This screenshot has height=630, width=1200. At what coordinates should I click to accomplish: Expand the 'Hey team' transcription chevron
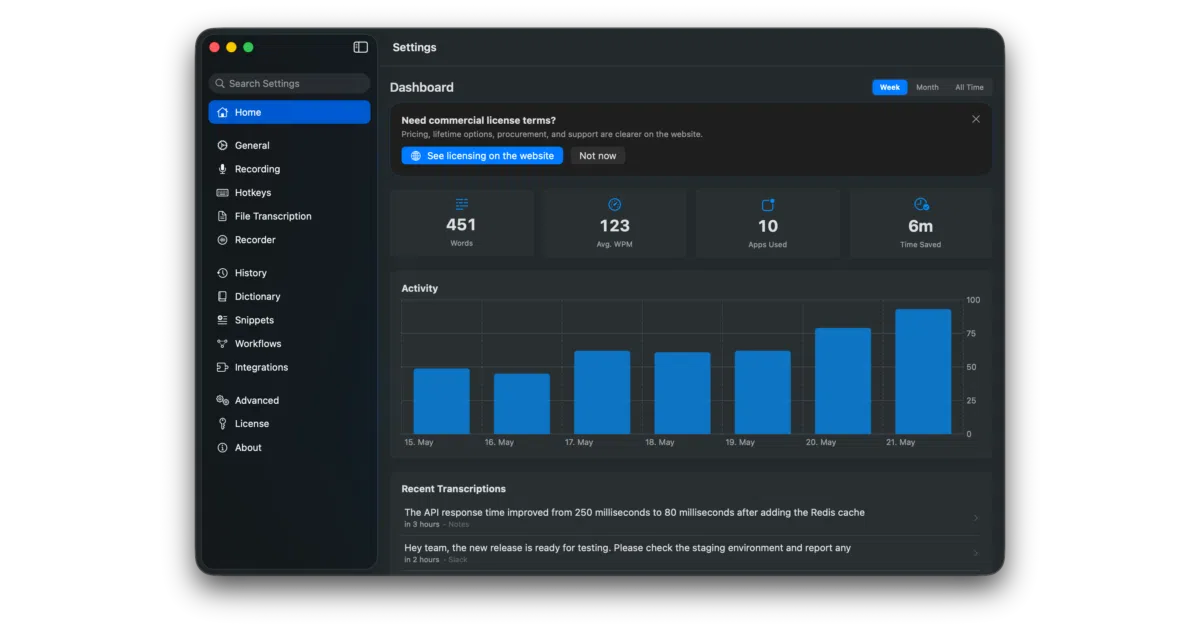pos(976,553)
